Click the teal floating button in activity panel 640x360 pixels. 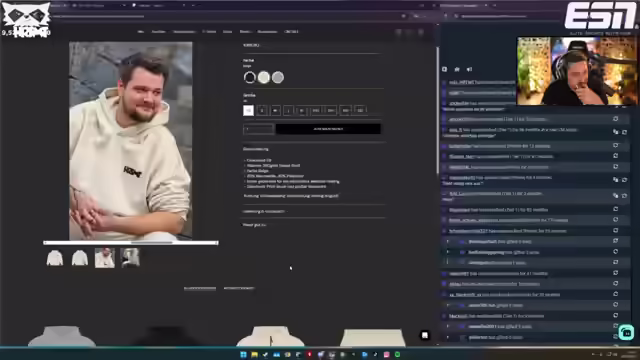(626, 333)
